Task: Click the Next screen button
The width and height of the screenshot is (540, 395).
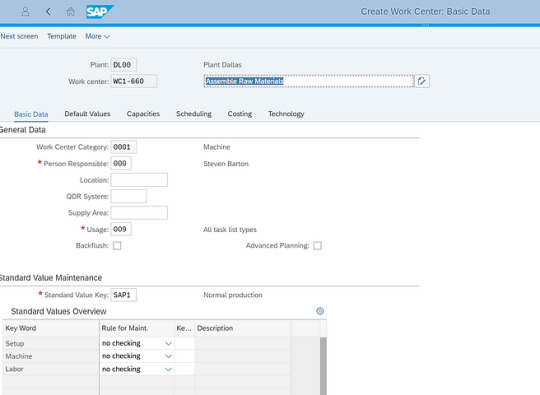Action: point(19,36)
